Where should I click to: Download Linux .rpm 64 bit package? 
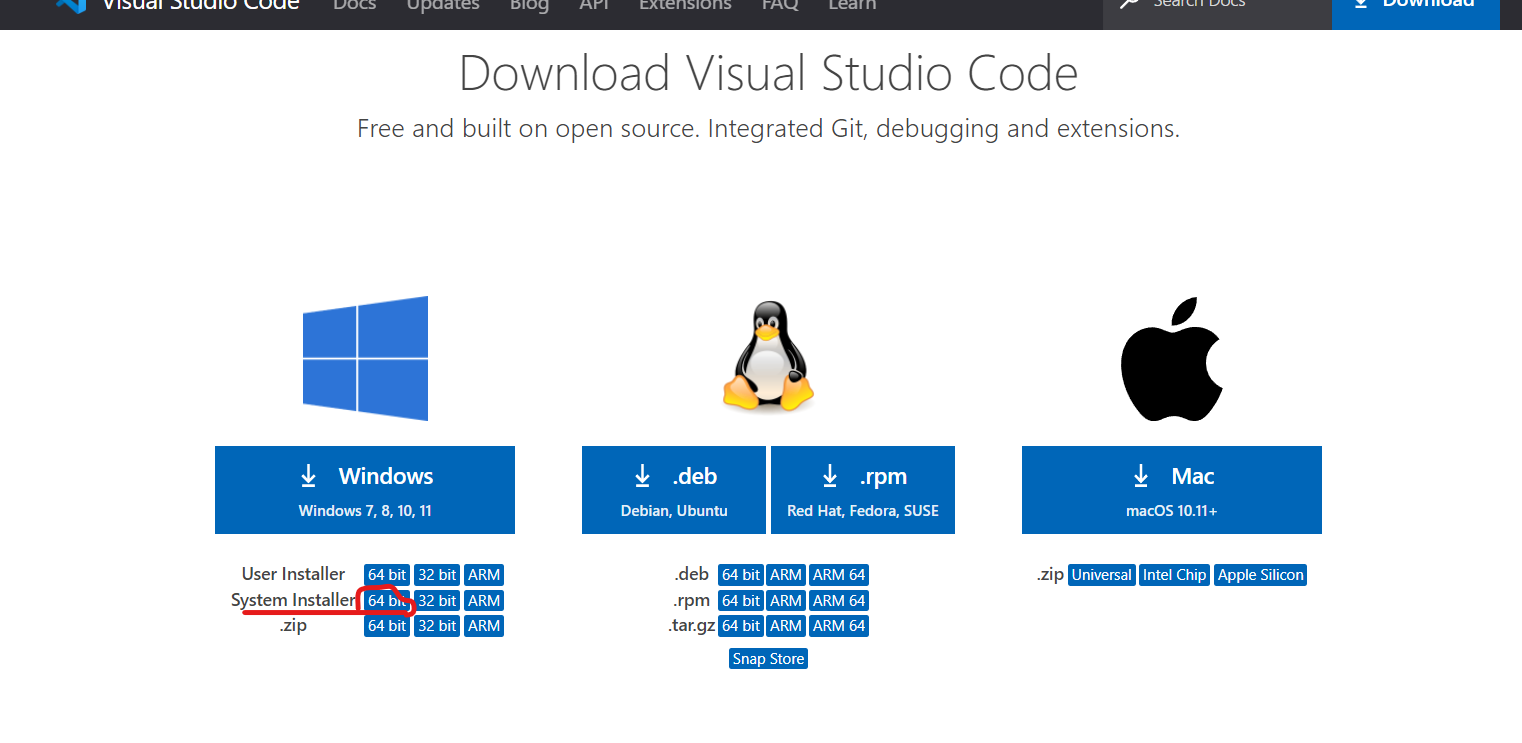pos(741,601)
